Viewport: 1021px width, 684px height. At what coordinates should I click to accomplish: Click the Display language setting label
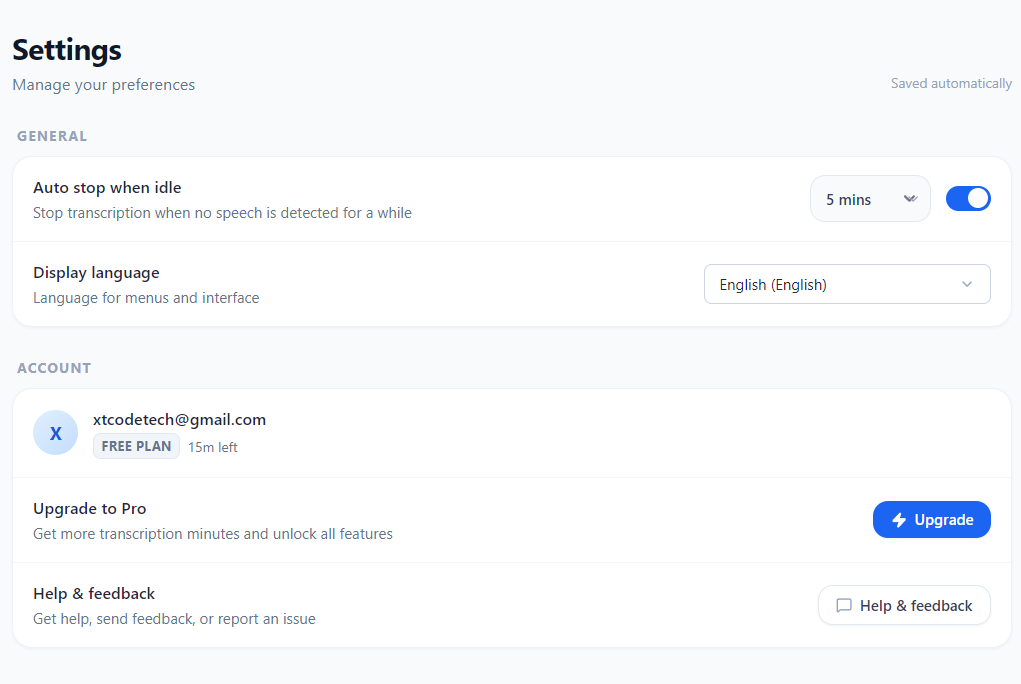point(96,273)
